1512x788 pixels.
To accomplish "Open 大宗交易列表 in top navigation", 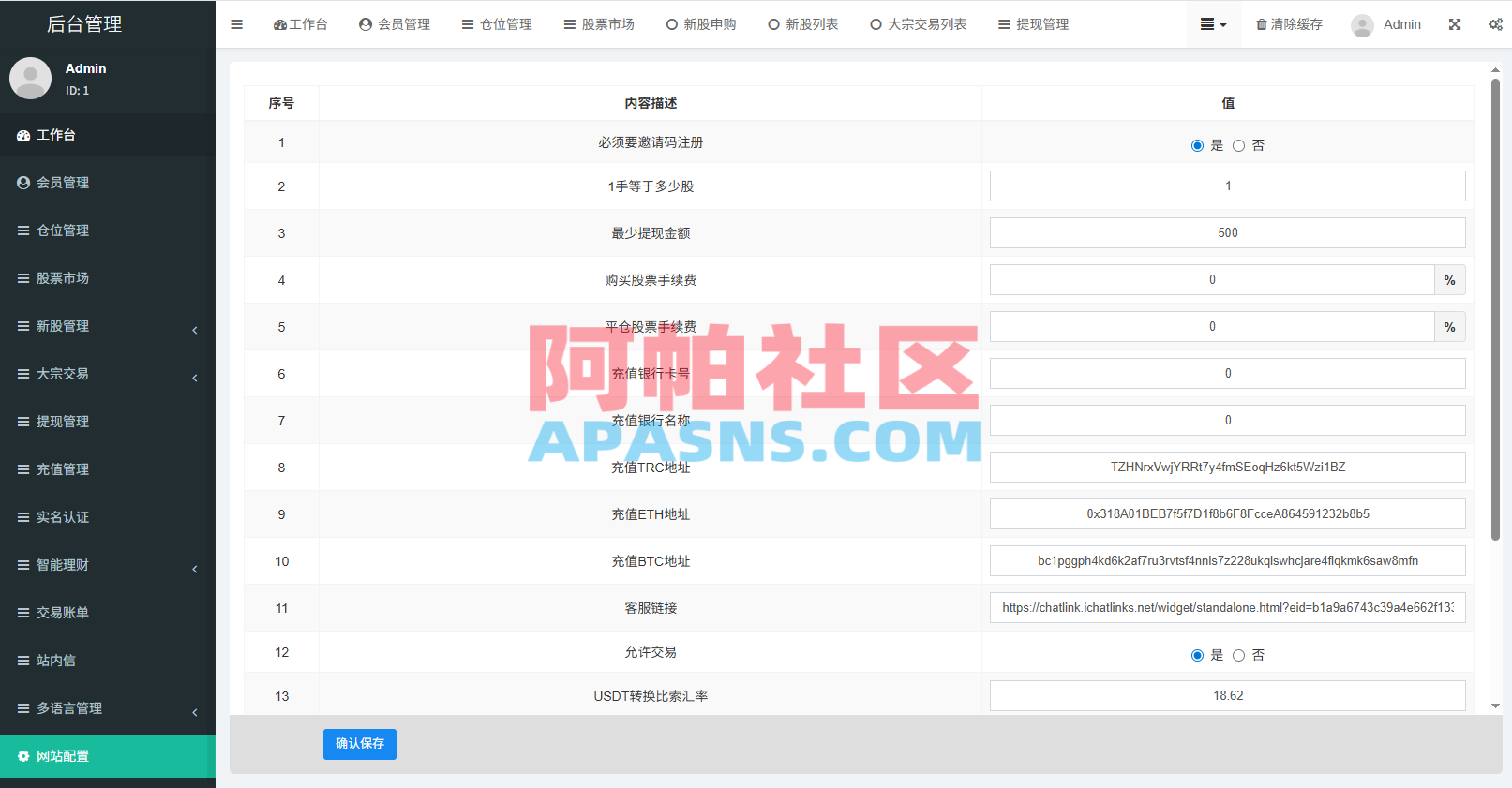I will coord(919,24).
